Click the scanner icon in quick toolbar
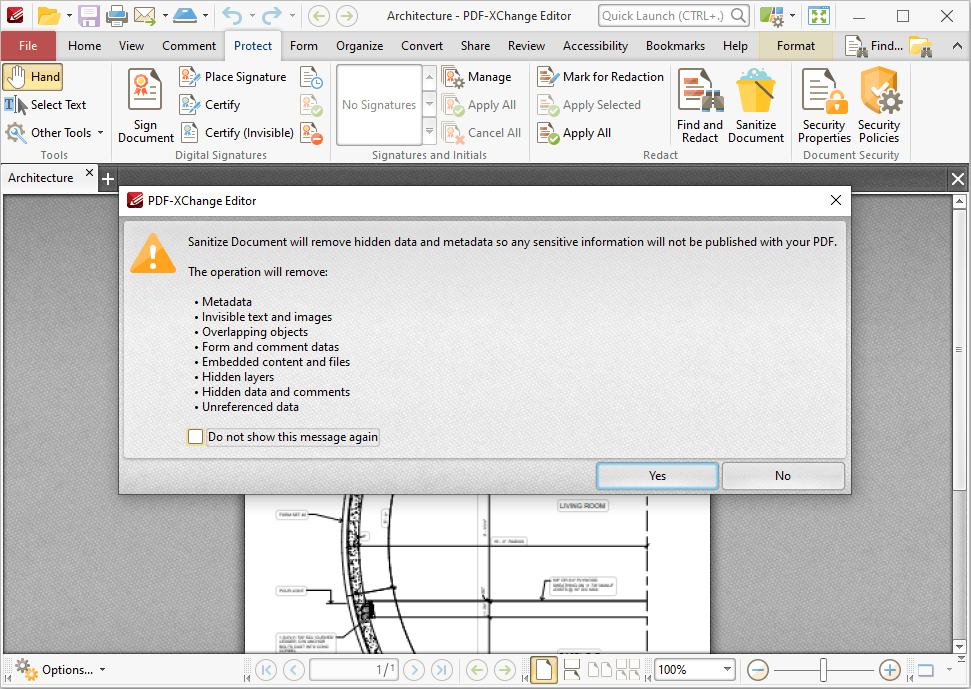The image size is (971, 689). point(185,15)
